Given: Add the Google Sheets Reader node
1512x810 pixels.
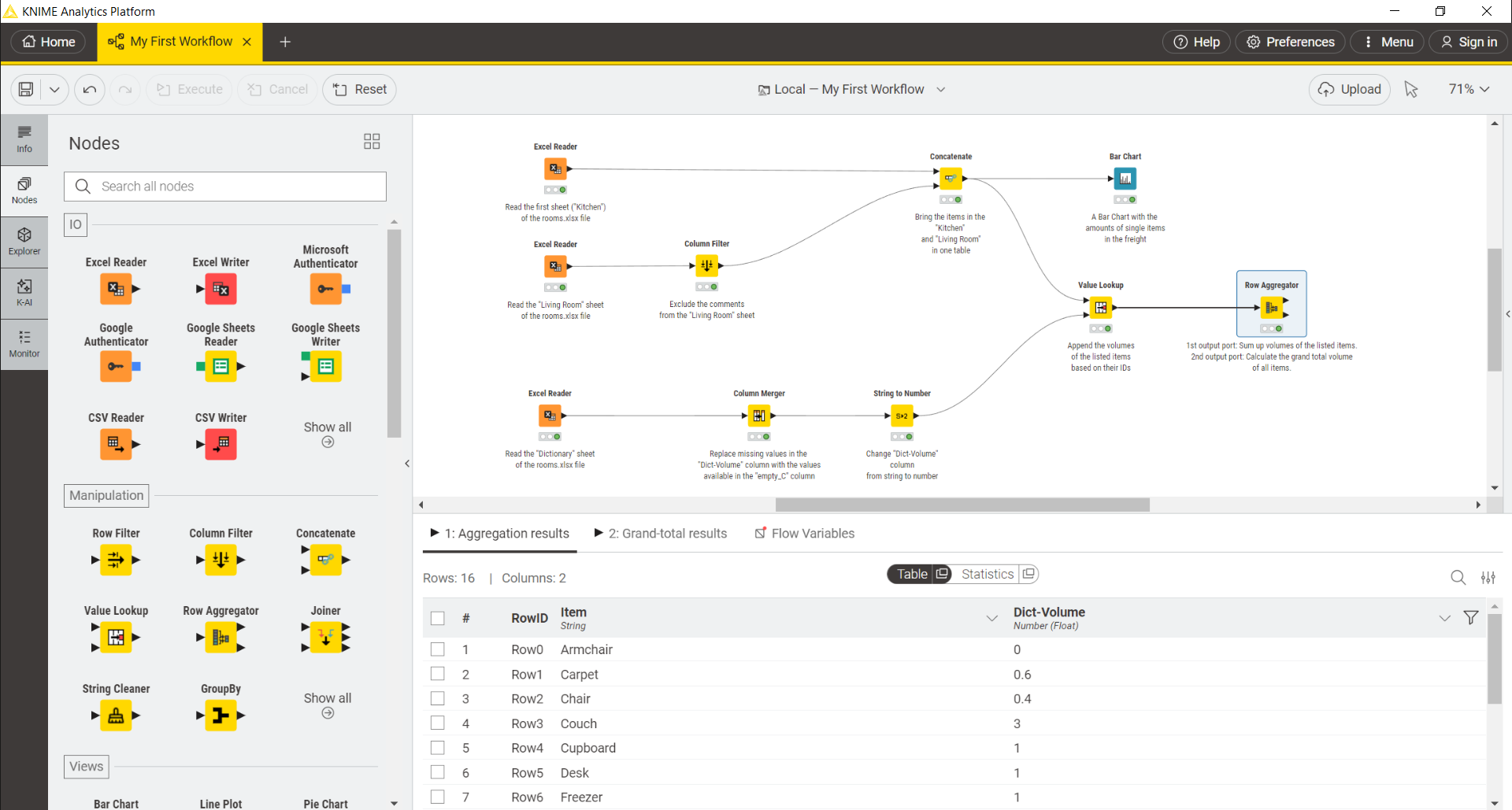Looking at the screenshot, I should point(220,365).
